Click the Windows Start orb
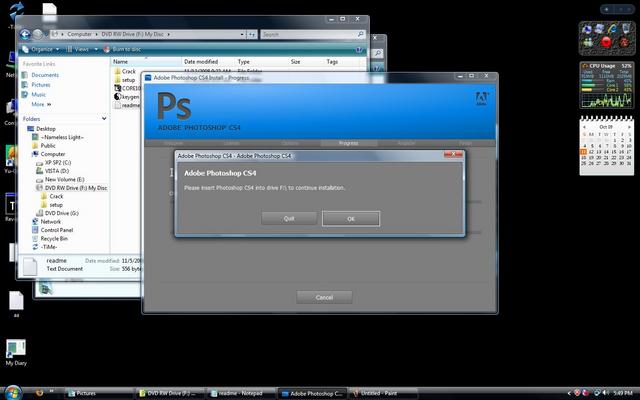The image size is (640, 400). tap(12, 393)
